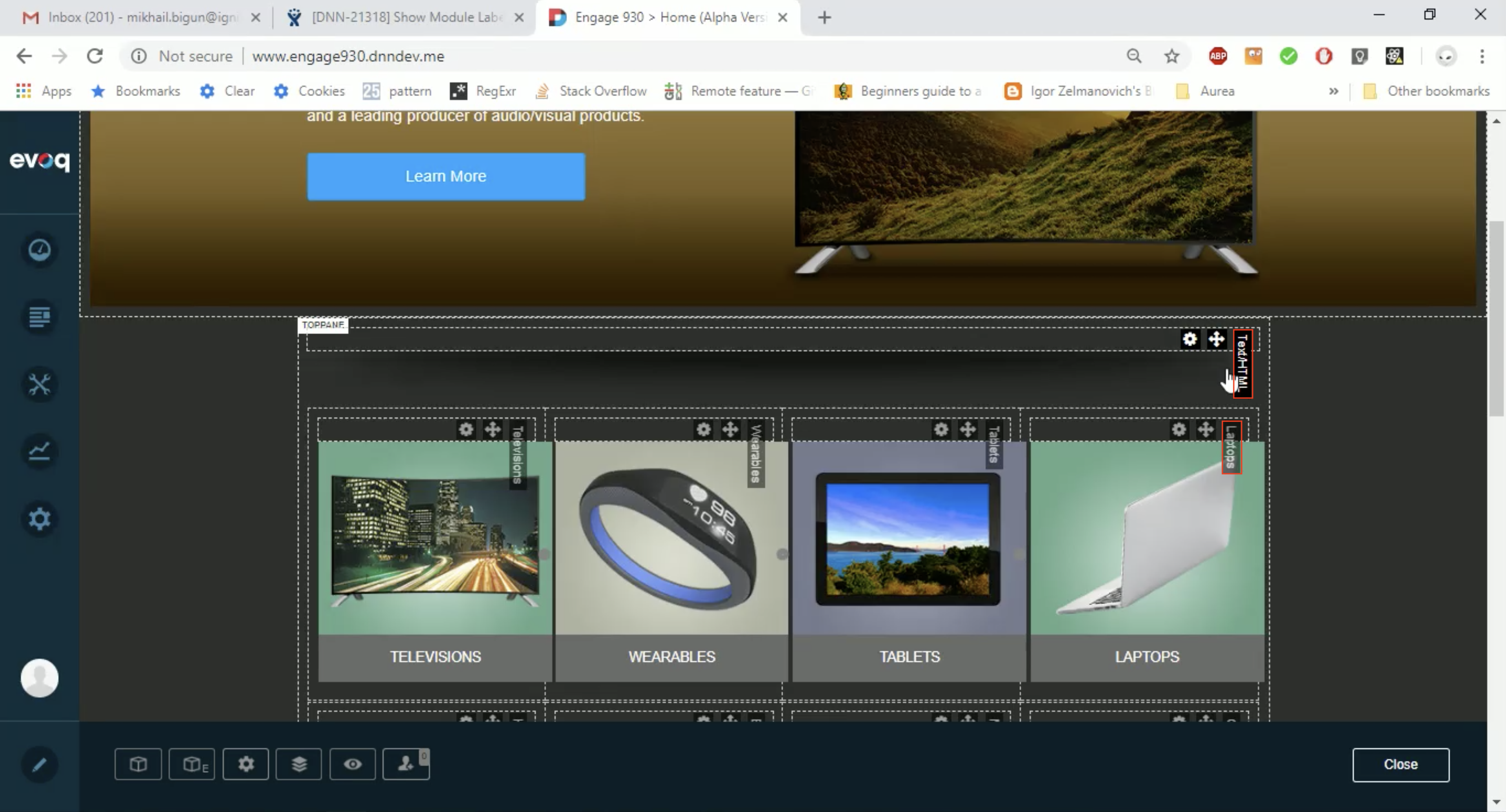Click the evoq logo
This screenshot has height=812, width=1506.
39,161
